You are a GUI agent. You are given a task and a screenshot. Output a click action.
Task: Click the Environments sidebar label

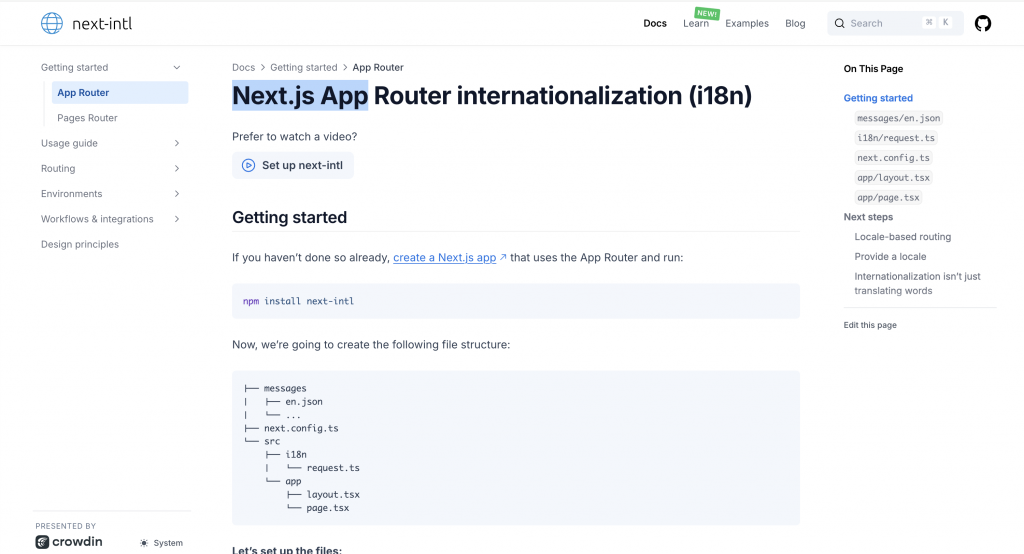click(71, 194)
